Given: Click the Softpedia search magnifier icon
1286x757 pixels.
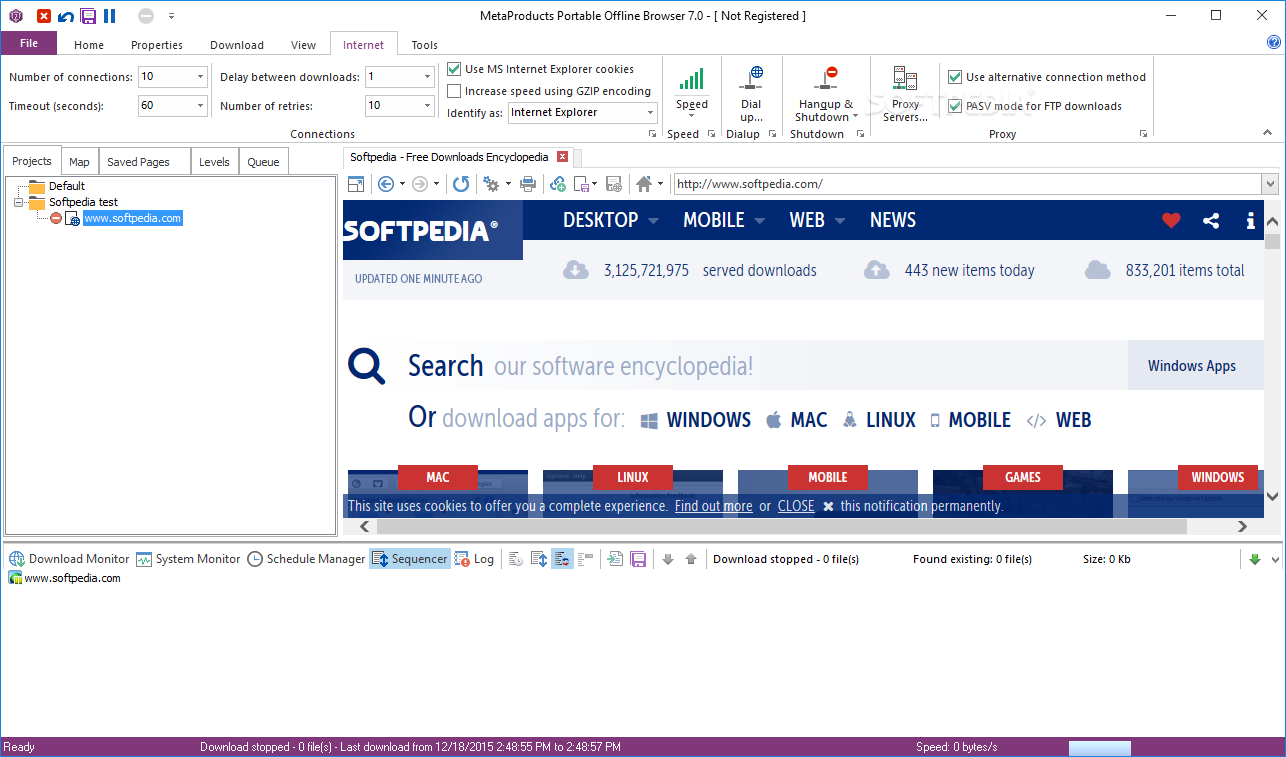Looking at the screenshot, I should click(x=367, y=367).
